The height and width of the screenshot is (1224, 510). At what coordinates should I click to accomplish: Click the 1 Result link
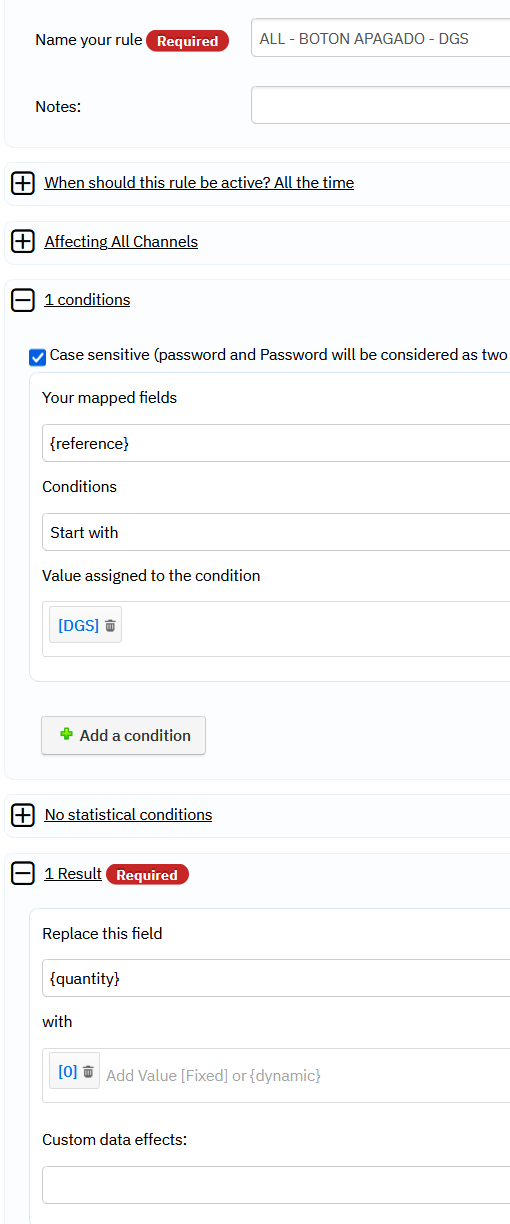tap(73, 874)
